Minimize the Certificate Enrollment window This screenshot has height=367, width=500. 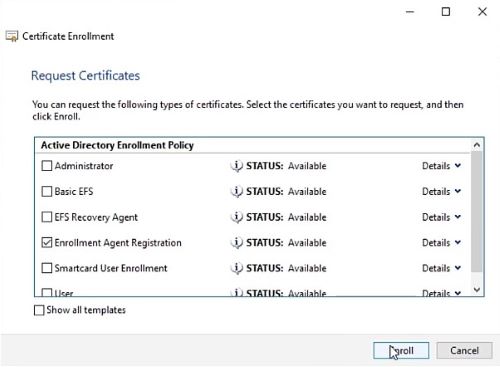[x=410, y=12]
